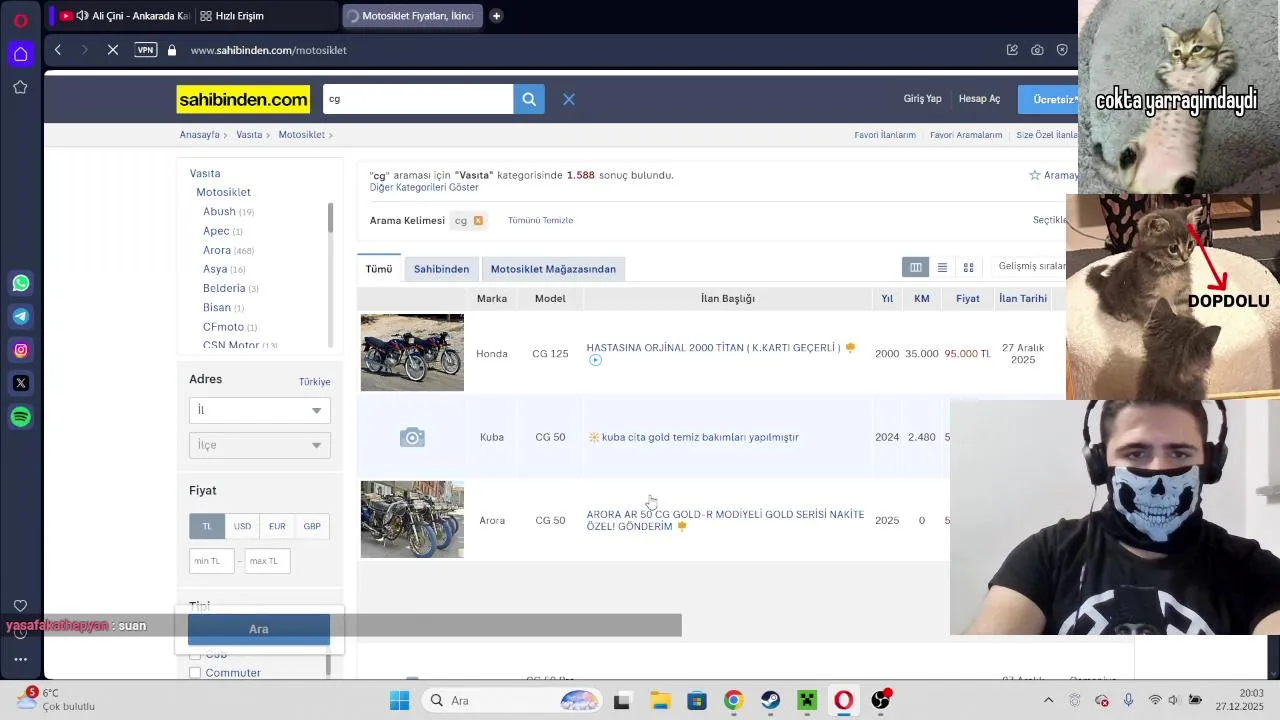The image size is (1280, 720).
Task: Open the Arora brand category
Action: tap(217, 250)
